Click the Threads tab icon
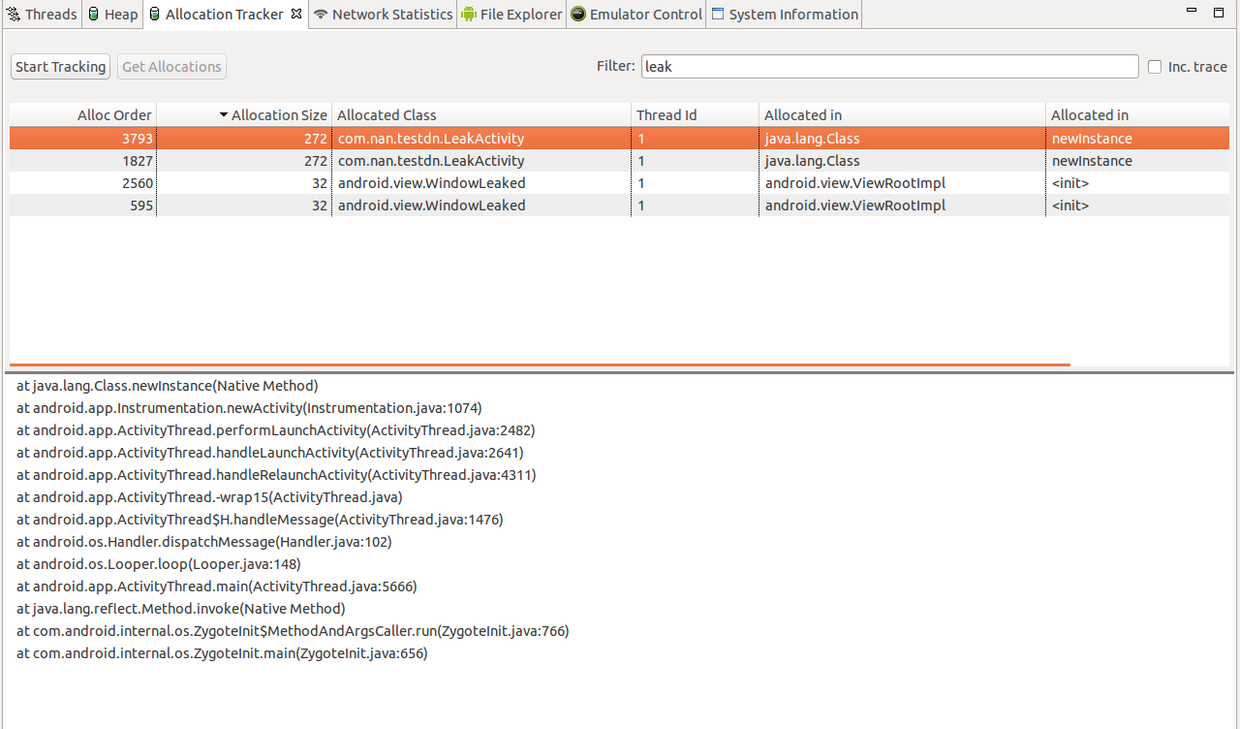The height and width of the screenshot is (729, 1240). [13, 14]
